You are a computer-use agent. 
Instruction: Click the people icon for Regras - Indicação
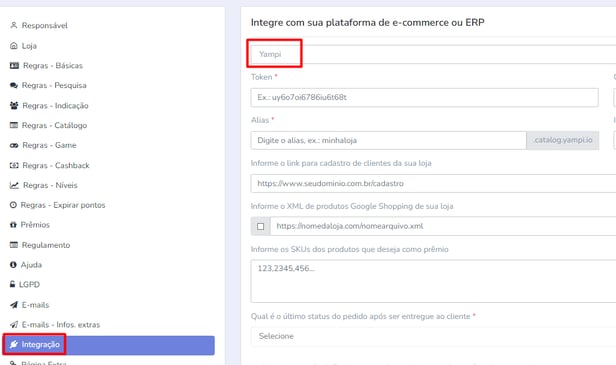14,105
